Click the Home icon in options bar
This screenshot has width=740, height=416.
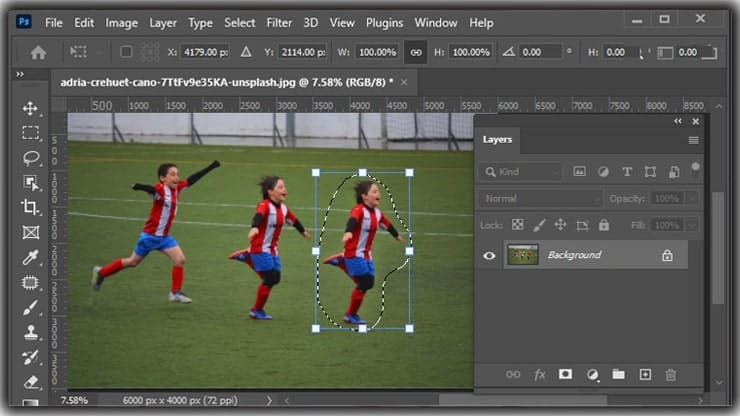pos(38,52)
